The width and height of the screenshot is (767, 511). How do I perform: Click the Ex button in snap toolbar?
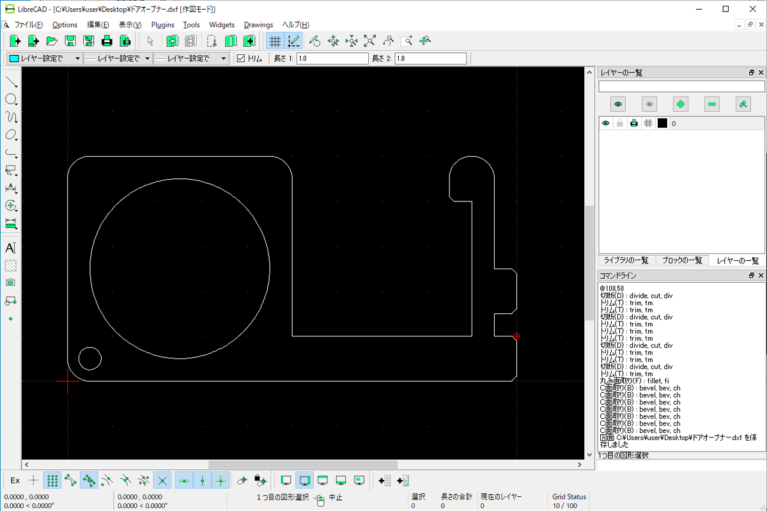click(14, 480)
